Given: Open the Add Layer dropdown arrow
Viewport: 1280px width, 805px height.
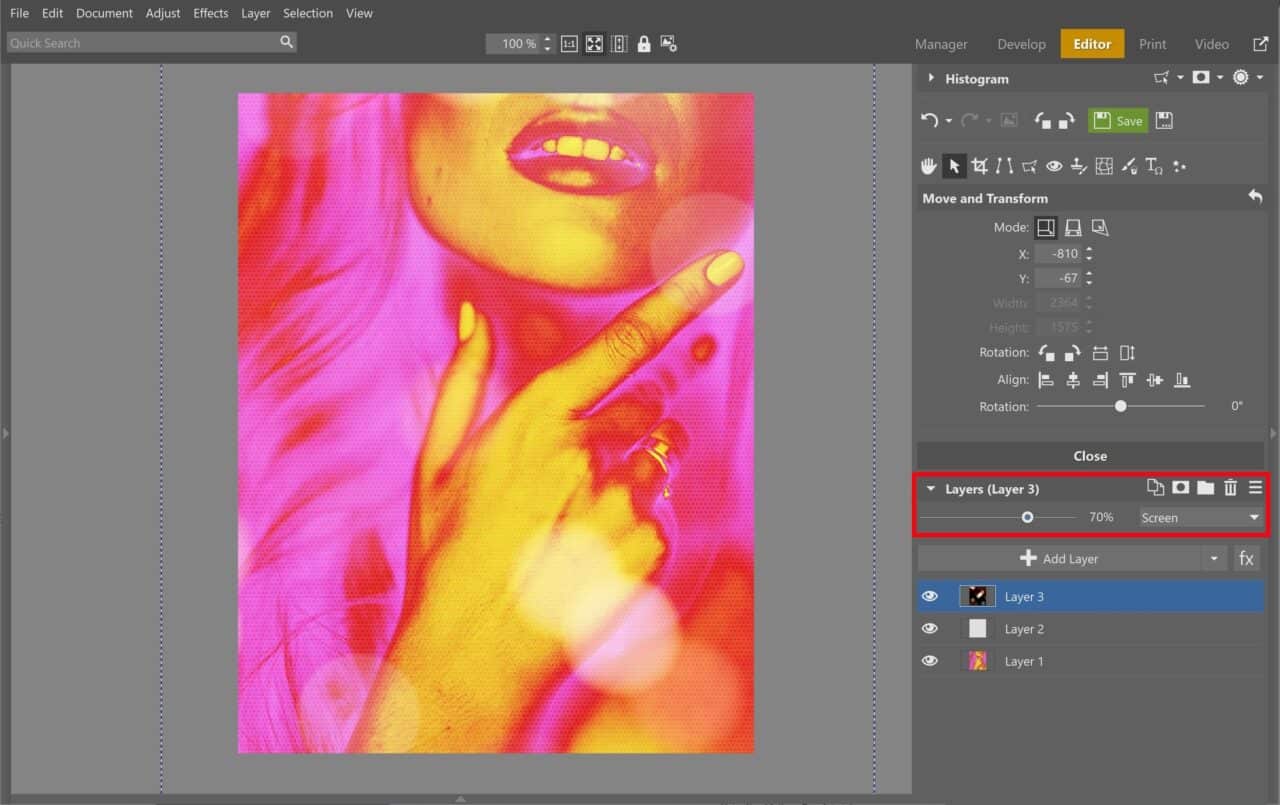Looking at the screenshot, I should pyautogui.click(x=1214, y=558).
